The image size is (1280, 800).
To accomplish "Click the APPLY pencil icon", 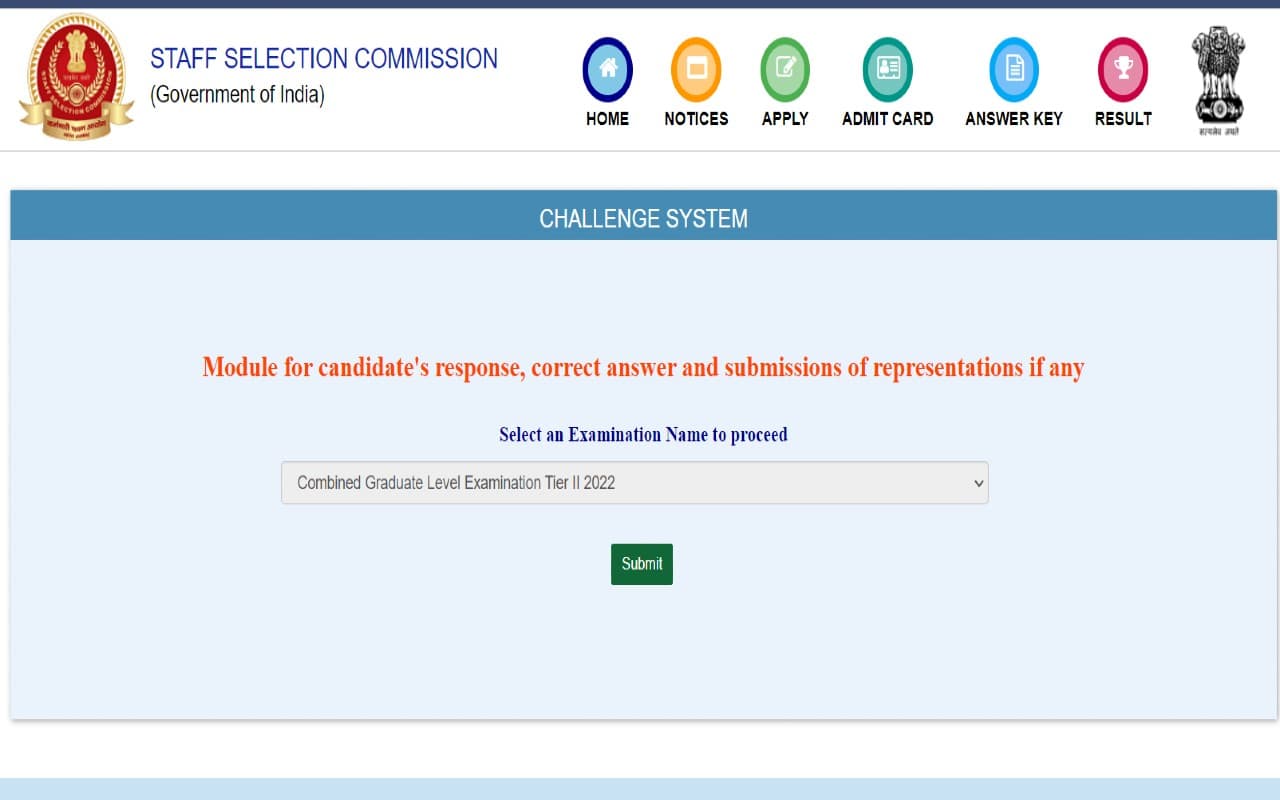I will pyautogui.click(x=785, y=68).
